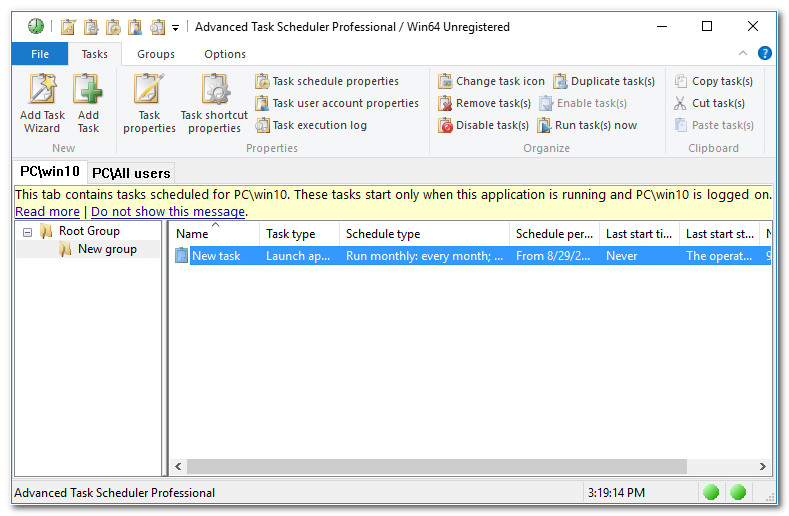Switch to the Groups ribbon tab
Image resolution: width=789 pixels, height=516 pixels.
click(156, 54)
